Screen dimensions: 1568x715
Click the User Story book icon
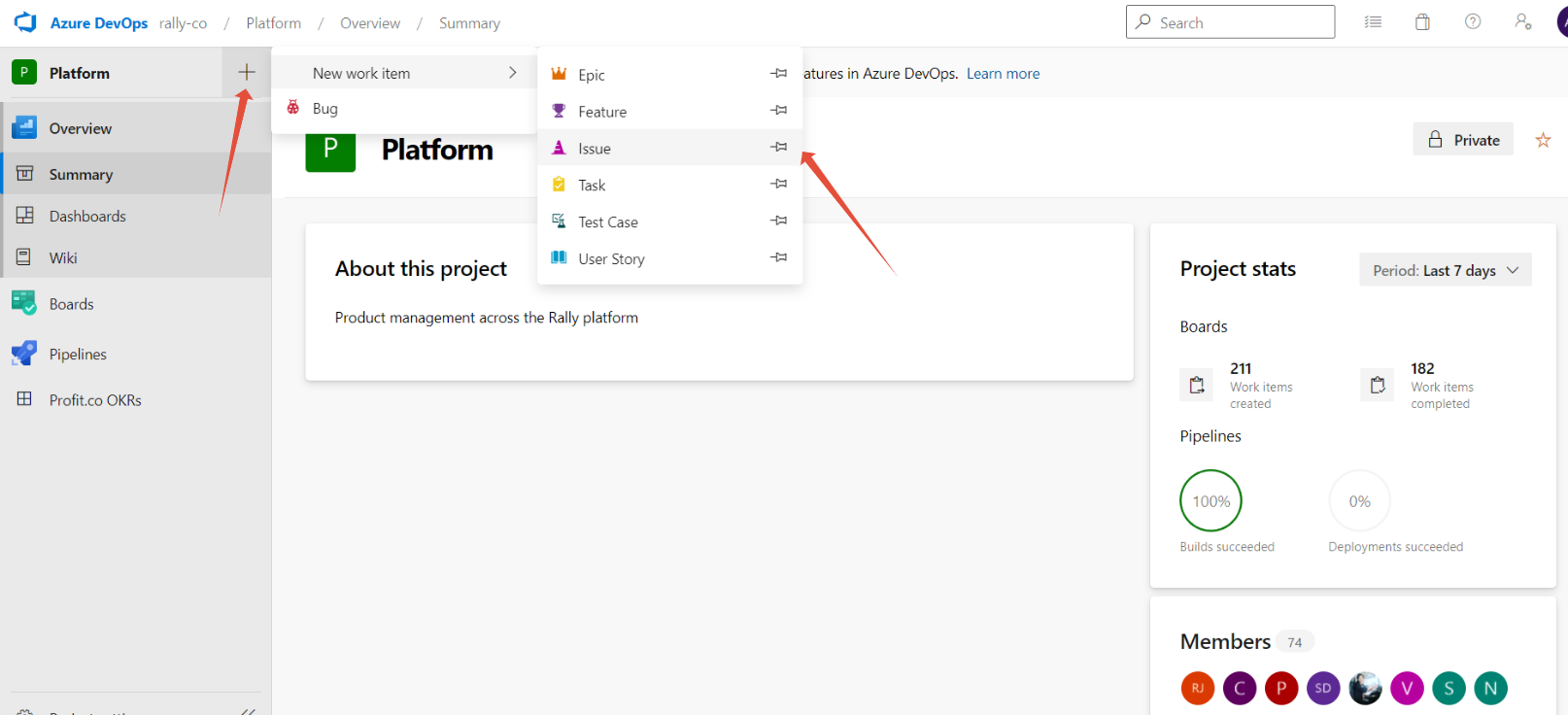[x=559, y=257]
